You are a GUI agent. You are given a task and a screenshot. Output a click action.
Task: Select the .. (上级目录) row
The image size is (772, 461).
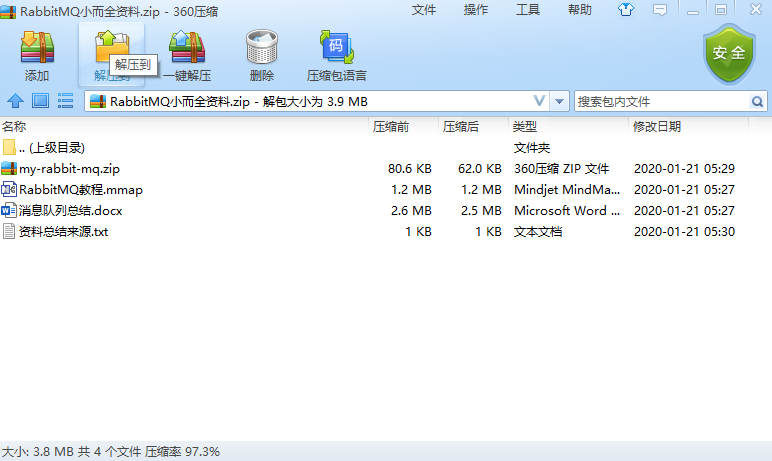pos(386,147)
